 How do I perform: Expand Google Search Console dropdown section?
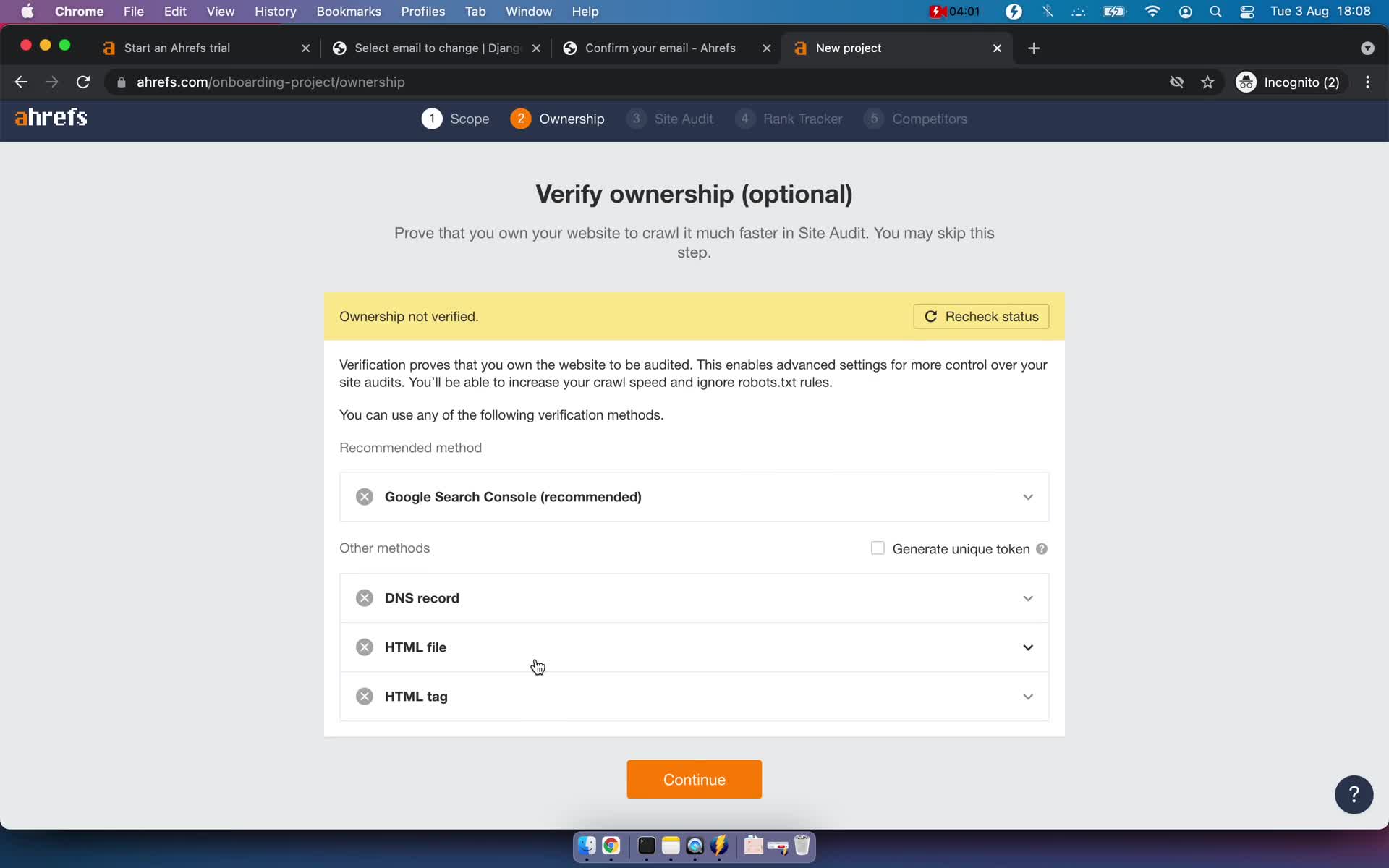[x=1028, y=497]
